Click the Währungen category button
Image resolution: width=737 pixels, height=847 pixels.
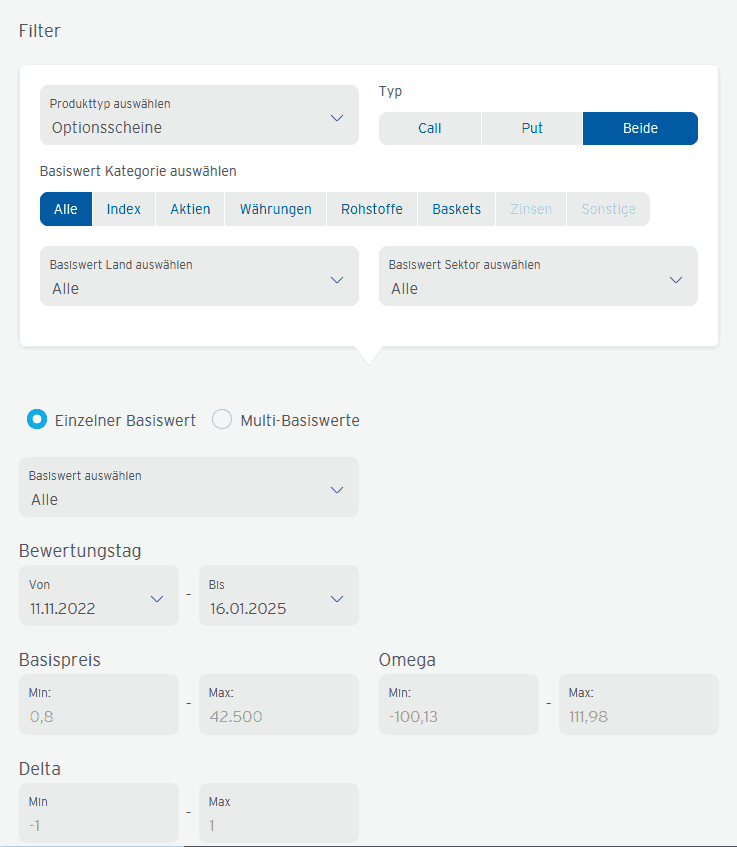275,209
